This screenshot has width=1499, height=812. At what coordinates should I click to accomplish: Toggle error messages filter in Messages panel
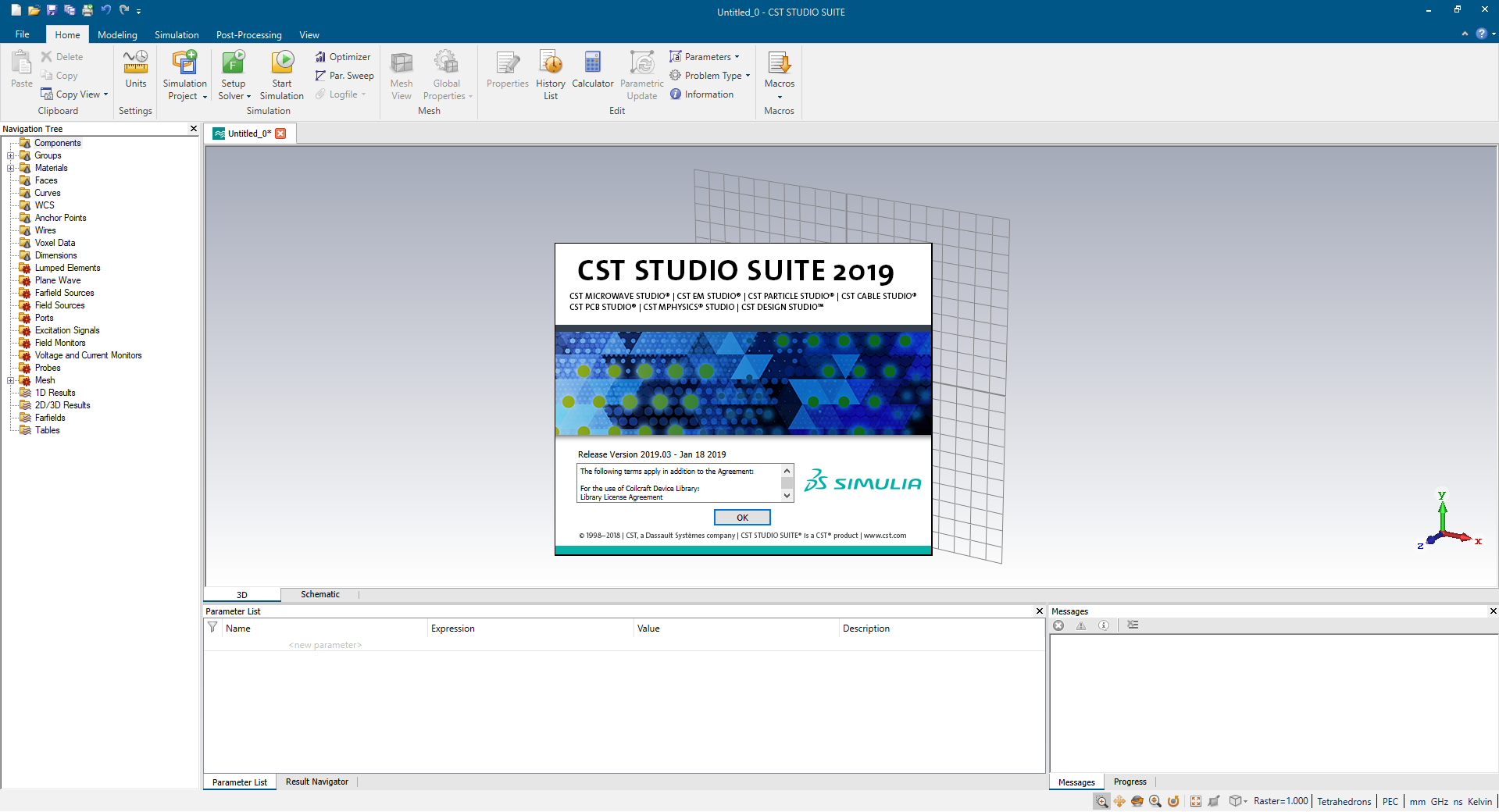[x=1058, y=625]
